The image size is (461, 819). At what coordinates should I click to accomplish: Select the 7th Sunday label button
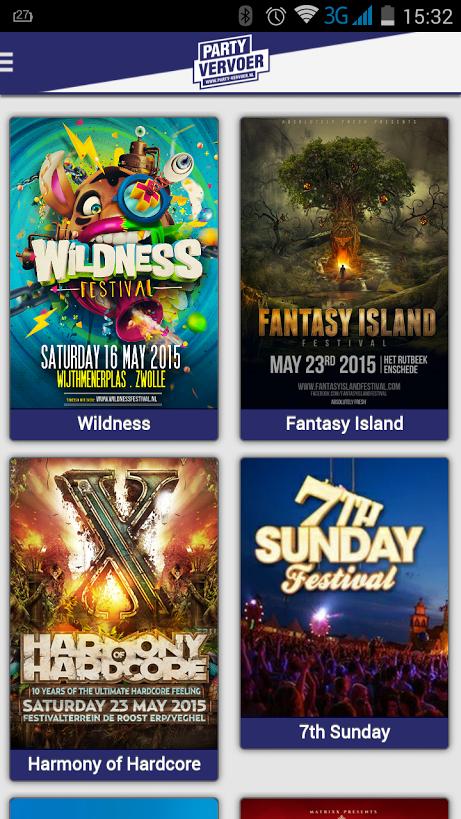(344, 733)
